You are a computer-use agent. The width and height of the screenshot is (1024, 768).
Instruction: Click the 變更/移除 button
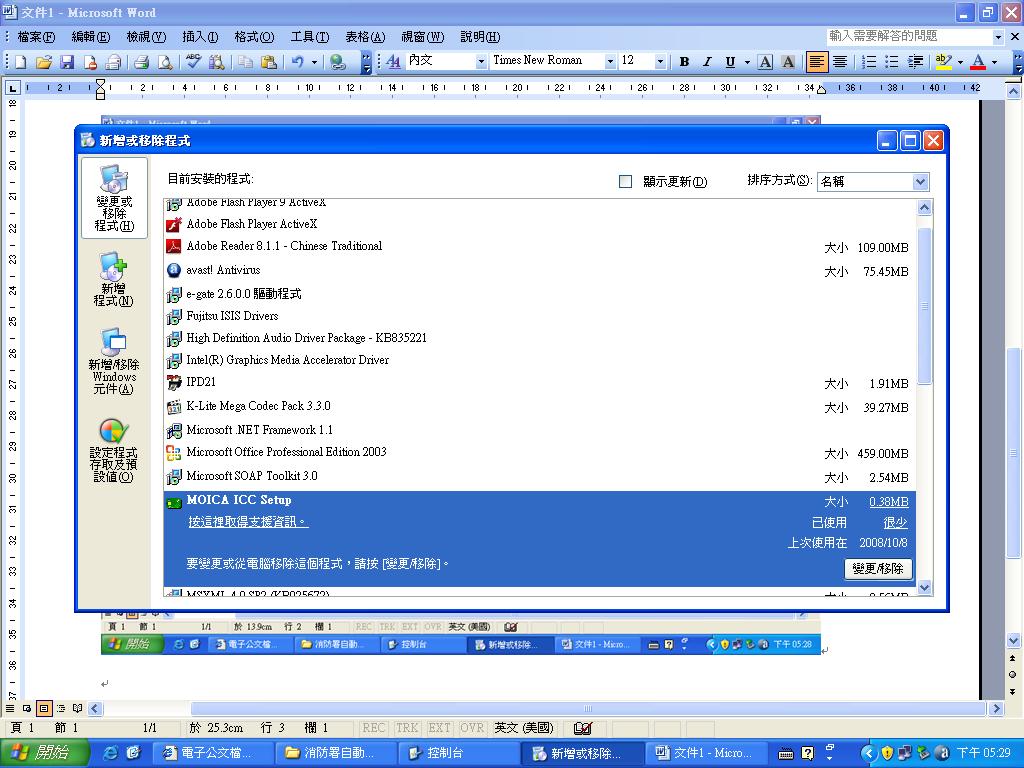click(877, 568)
